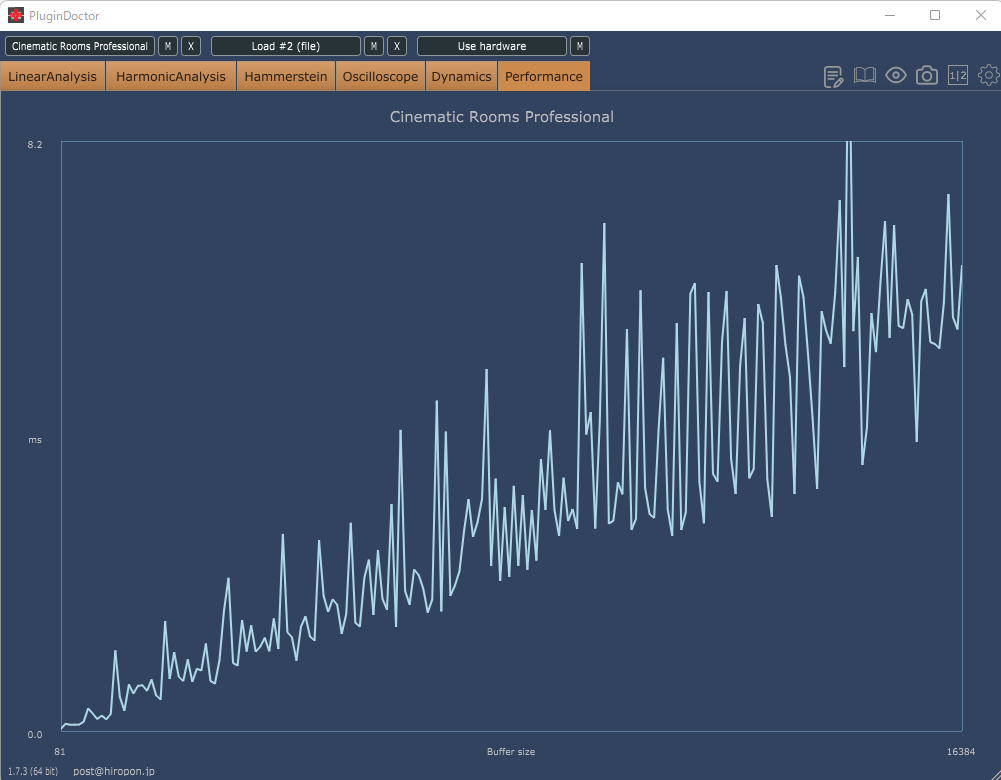Image resolution: width=1001 pixels, height=780 pixels.
Task: Switch to HarmonicAnalysis tab
Action: (170, 77)
